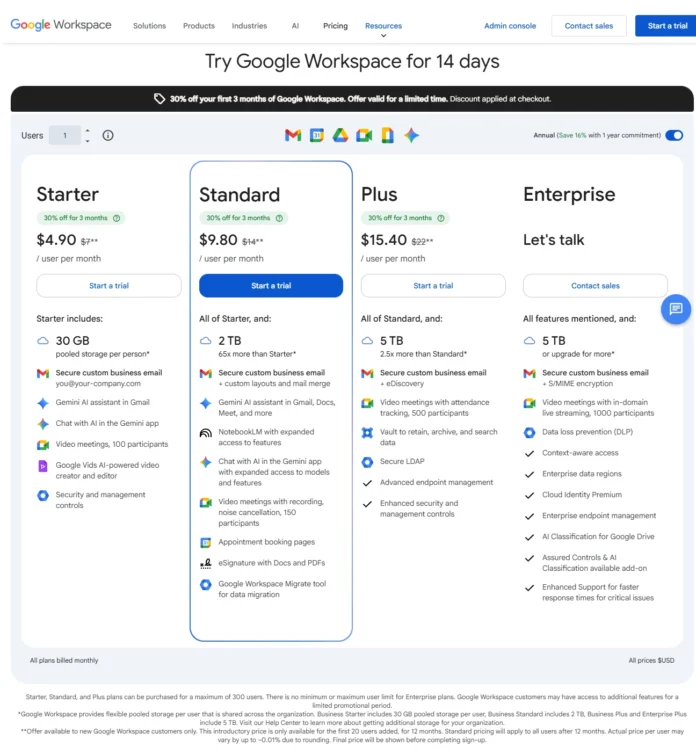Click the Google Workspace logo
The height and width of the screenshot is (755, 696).
[x=61, y=25]
